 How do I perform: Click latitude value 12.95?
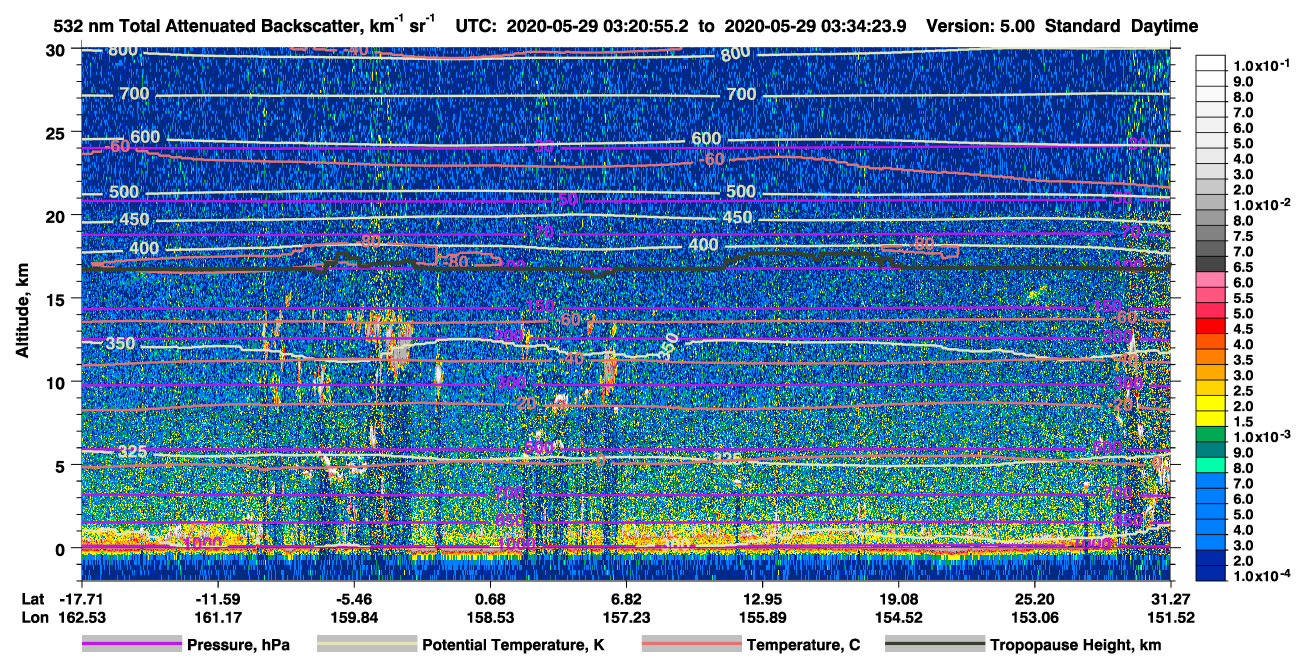(x=762, y=598)
